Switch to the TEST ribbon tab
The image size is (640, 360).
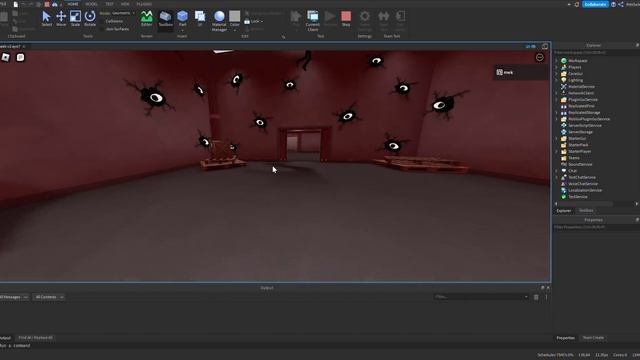pos(109,4)
